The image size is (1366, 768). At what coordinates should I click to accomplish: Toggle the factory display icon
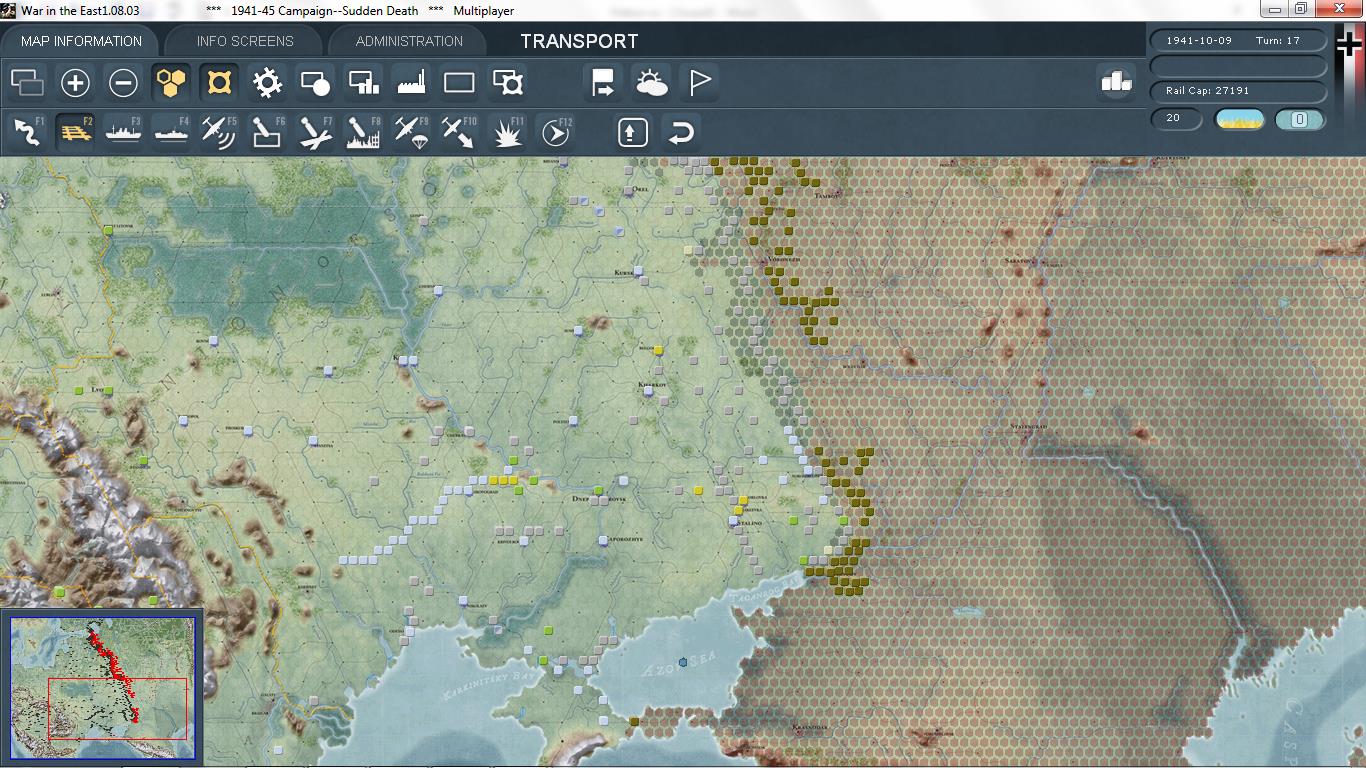coord(411,82)
